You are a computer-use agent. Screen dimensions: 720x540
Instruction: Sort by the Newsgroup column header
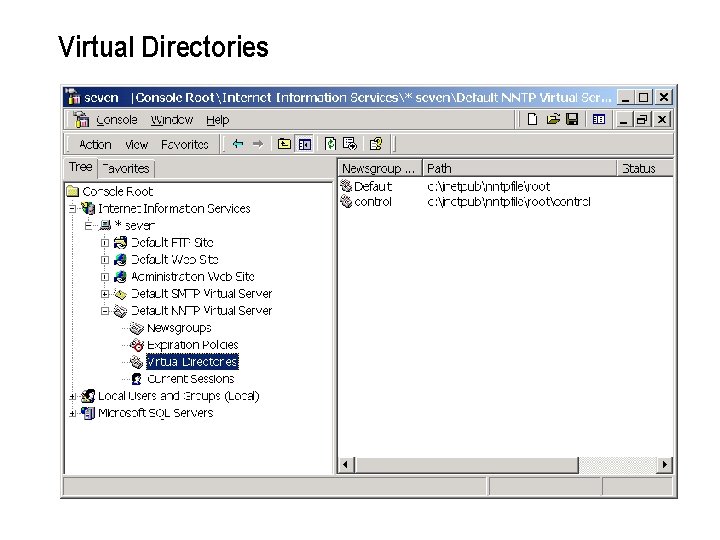(x=379, y=169)
